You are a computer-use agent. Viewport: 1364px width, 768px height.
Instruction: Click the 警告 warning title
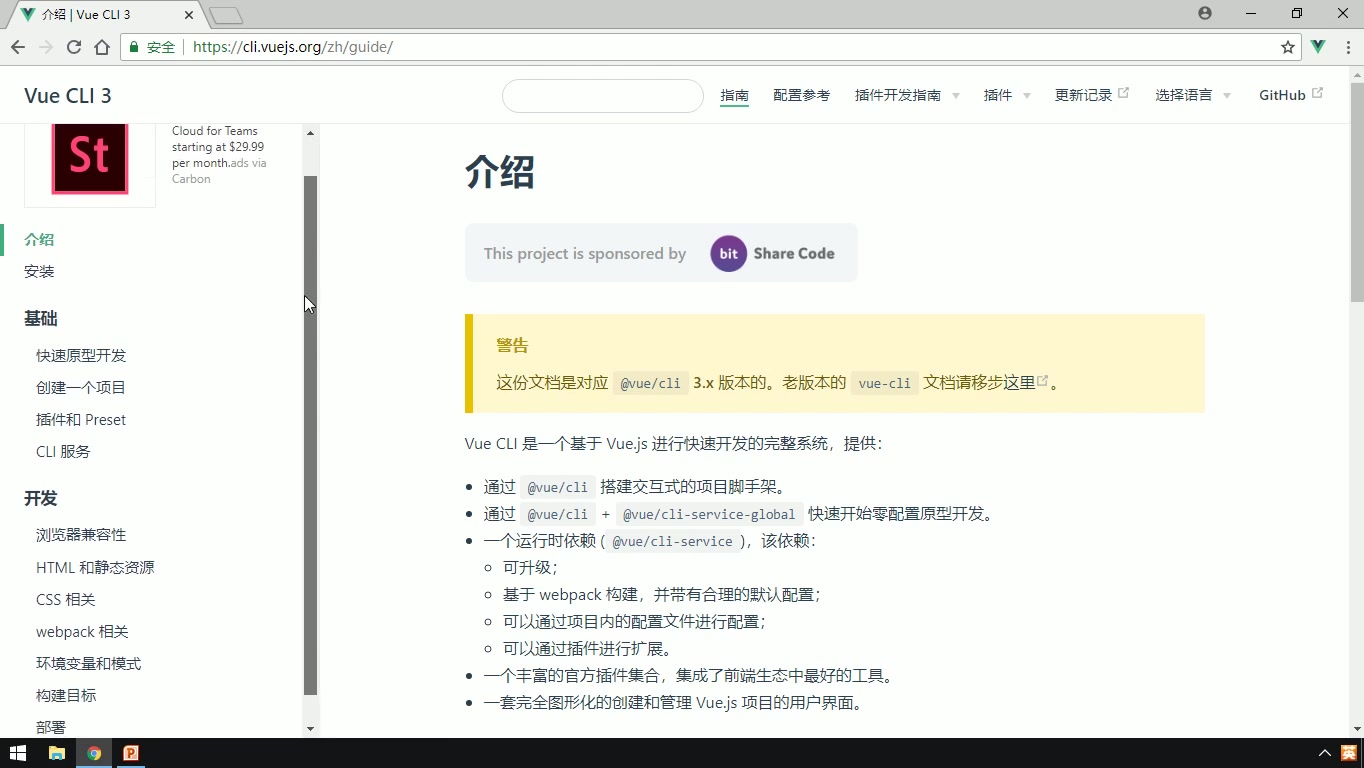tap(512, 346)
